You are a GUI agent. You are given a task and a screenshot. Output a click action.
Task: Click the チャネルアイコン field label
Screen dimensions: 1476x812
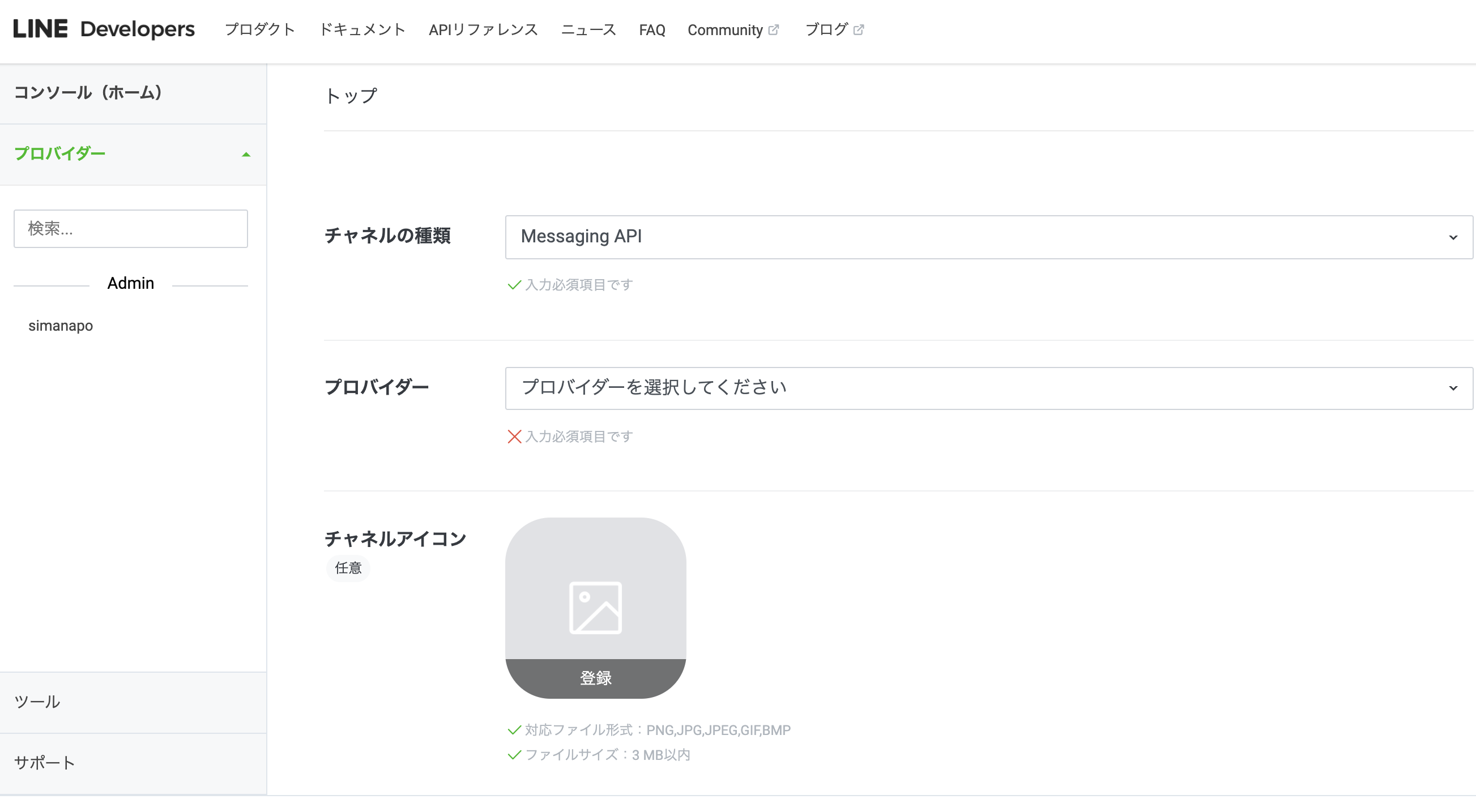395,539
